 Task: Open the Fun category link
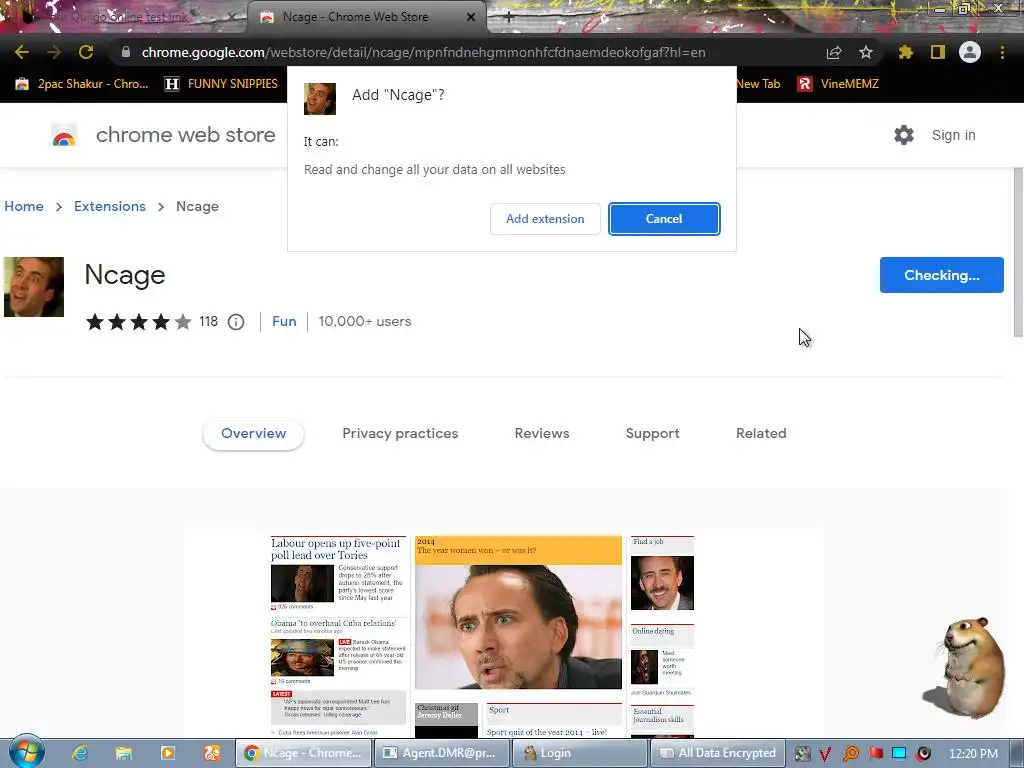(x=284, y=321)
